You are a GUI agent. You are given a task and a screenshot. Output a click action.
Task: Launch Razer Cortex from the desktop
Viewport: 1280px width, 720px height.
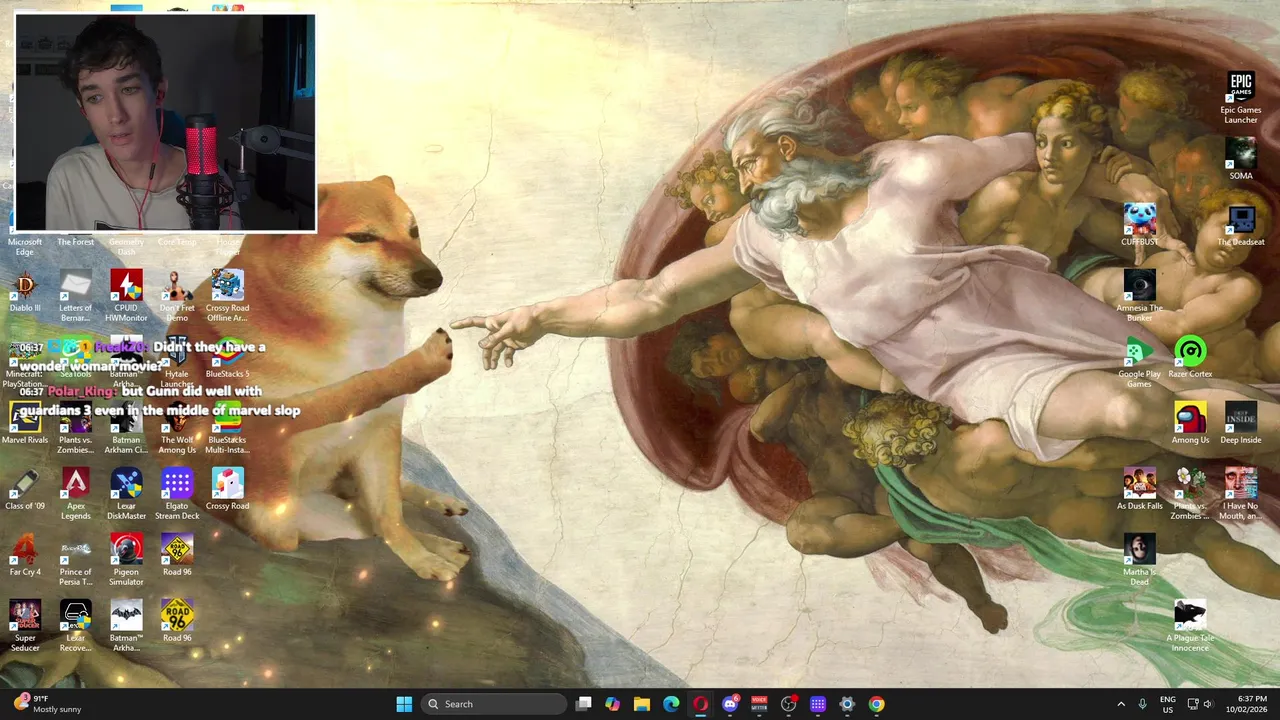coord(1190,358)
